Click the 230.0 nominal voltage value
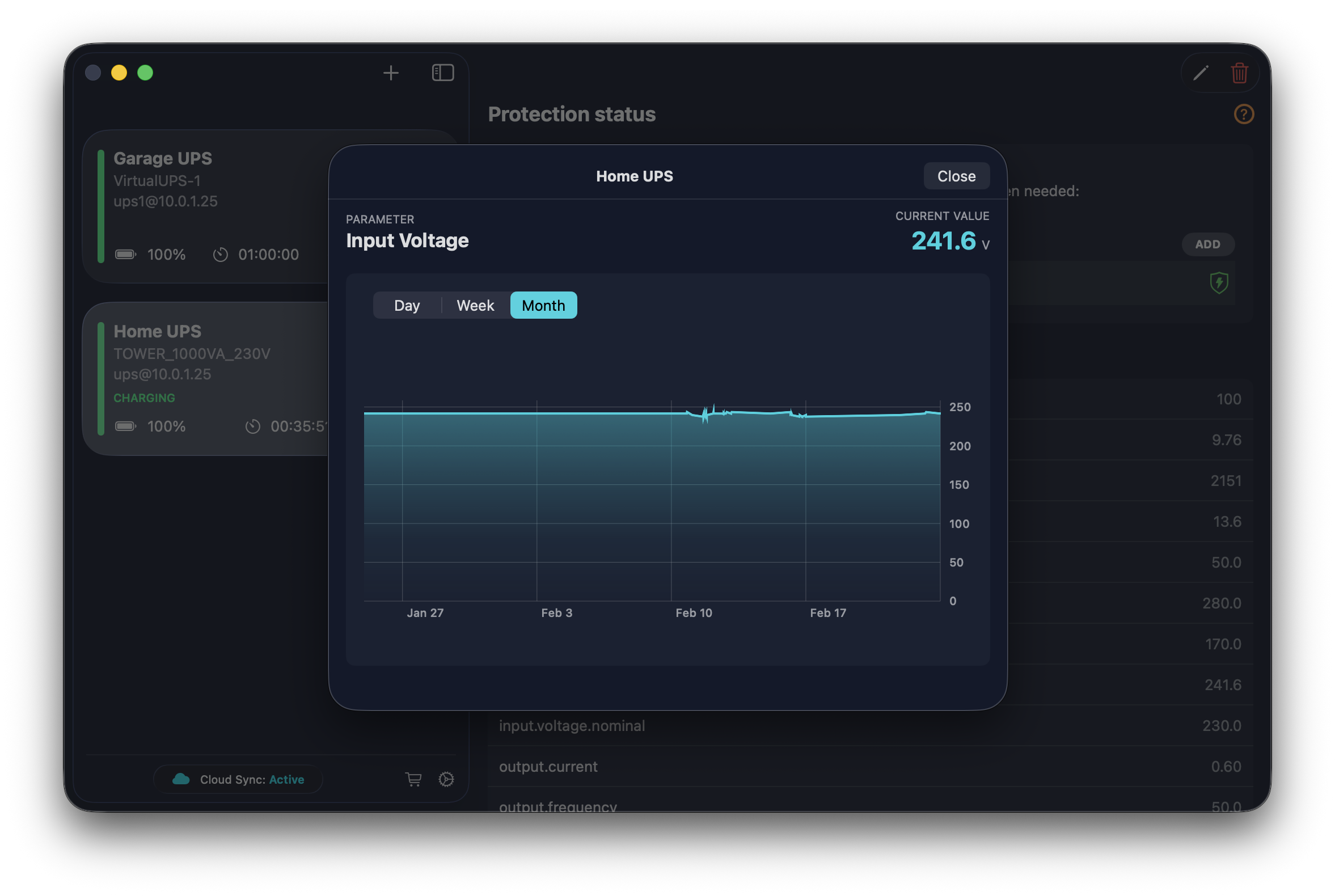This screenshot has width=1335, height=896. point(1221,725)
